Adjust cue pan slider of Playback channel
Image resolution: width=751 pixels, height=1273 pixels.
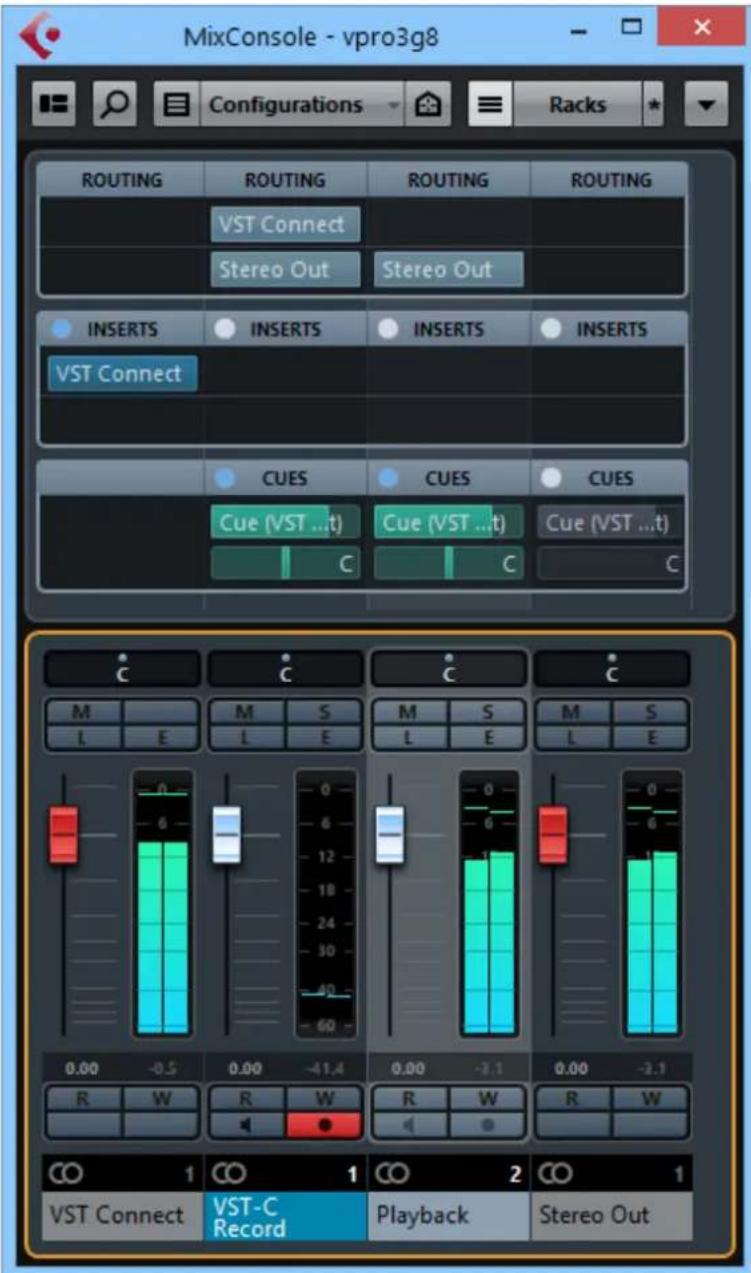tap(448, 563)
